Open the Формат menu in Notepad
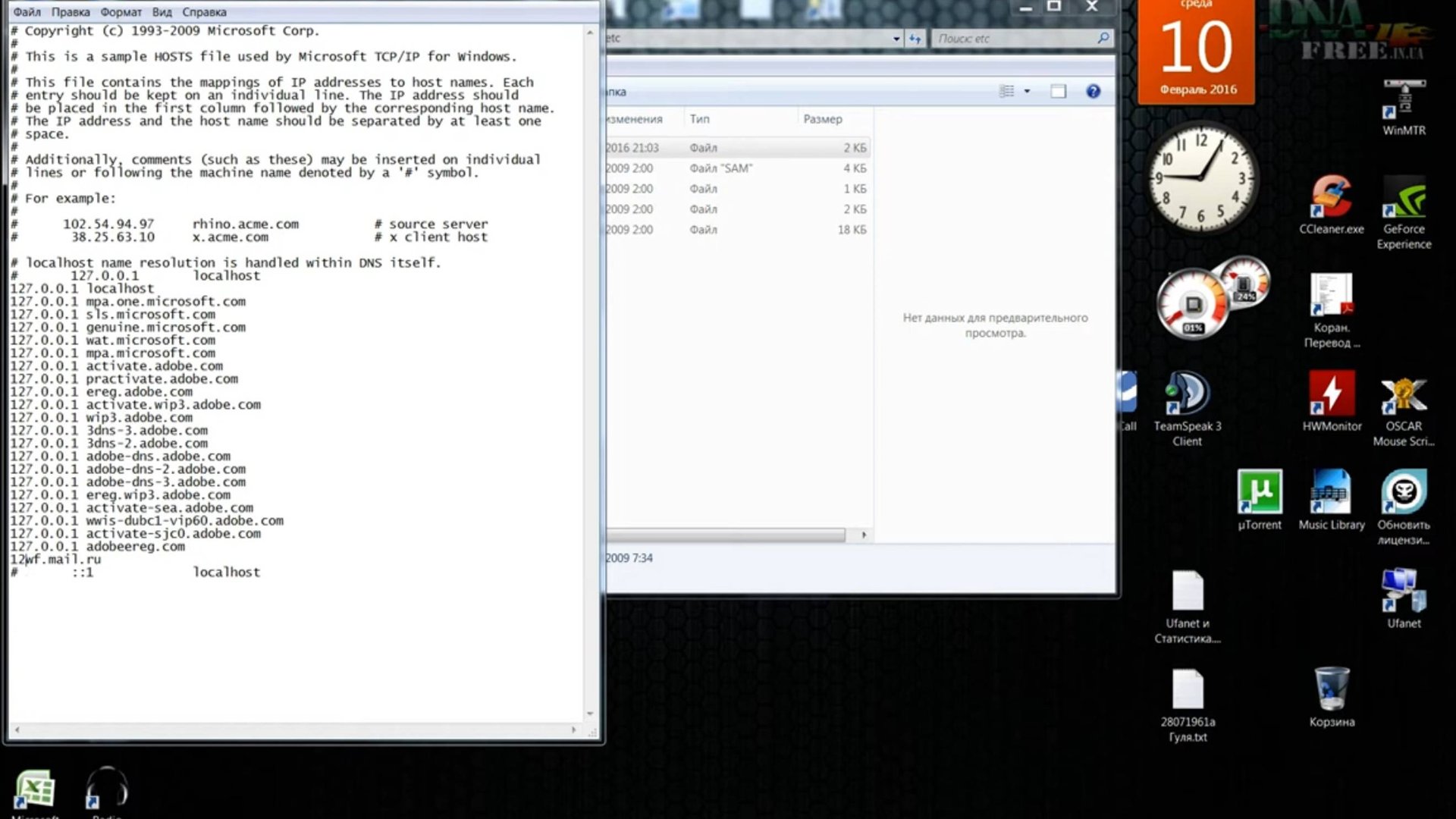 click(121, 12)
